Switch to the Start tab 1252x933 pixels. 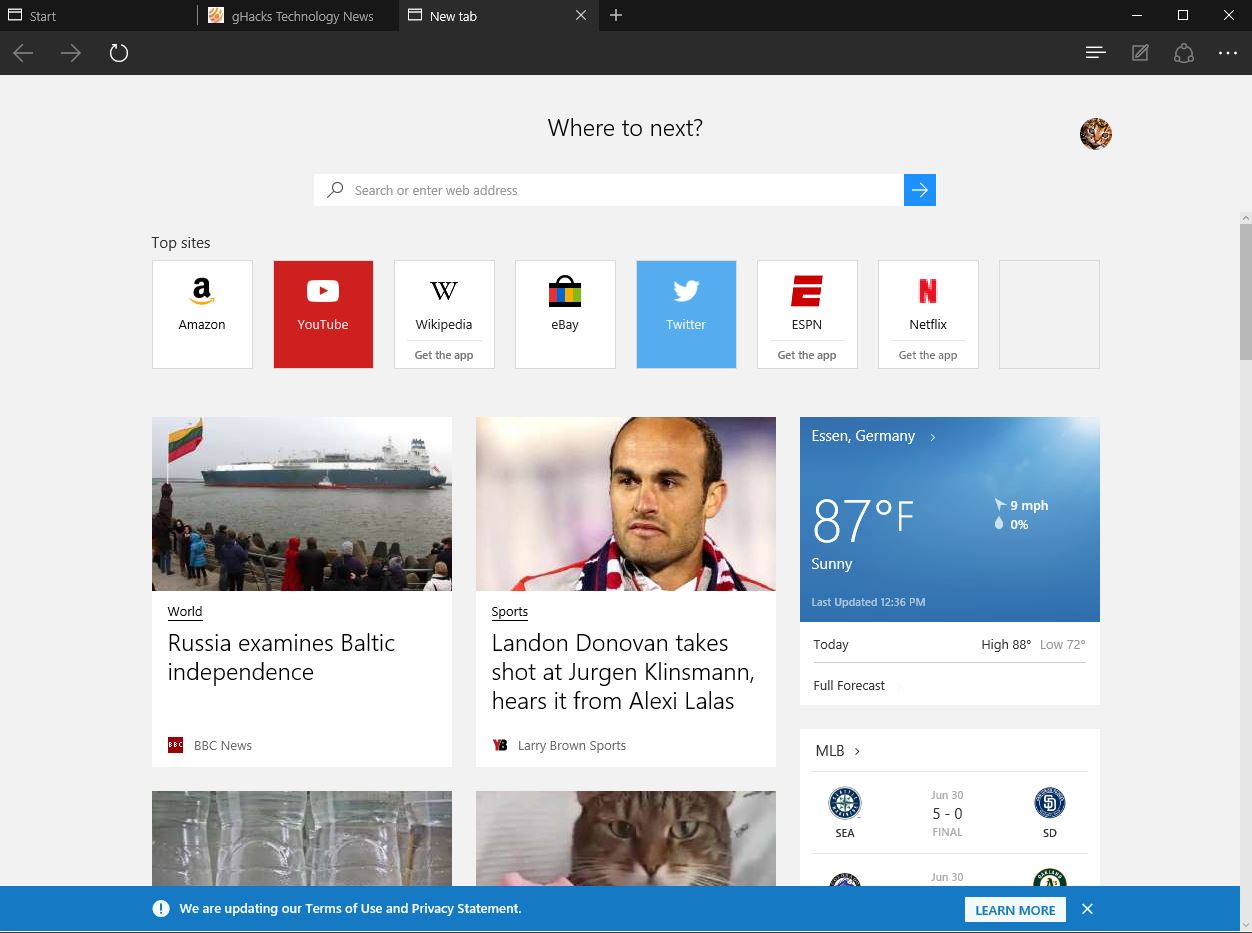point(100,15)
